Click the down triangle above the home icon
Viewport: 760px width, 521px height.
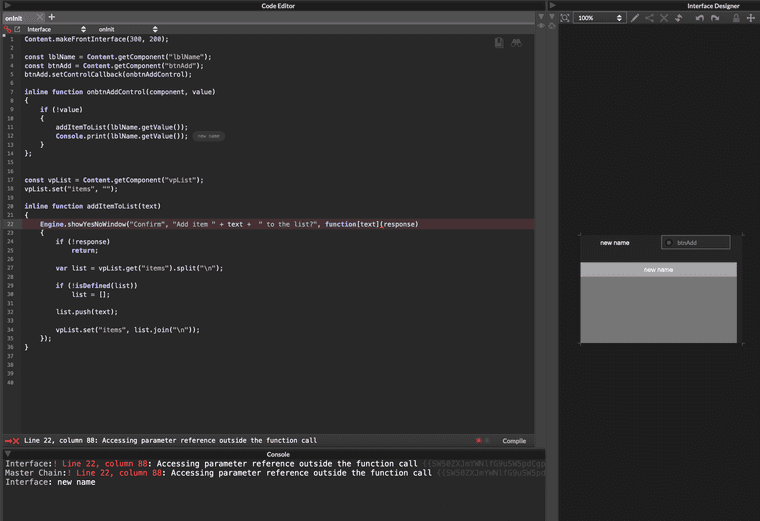click(x=552, y=16)
